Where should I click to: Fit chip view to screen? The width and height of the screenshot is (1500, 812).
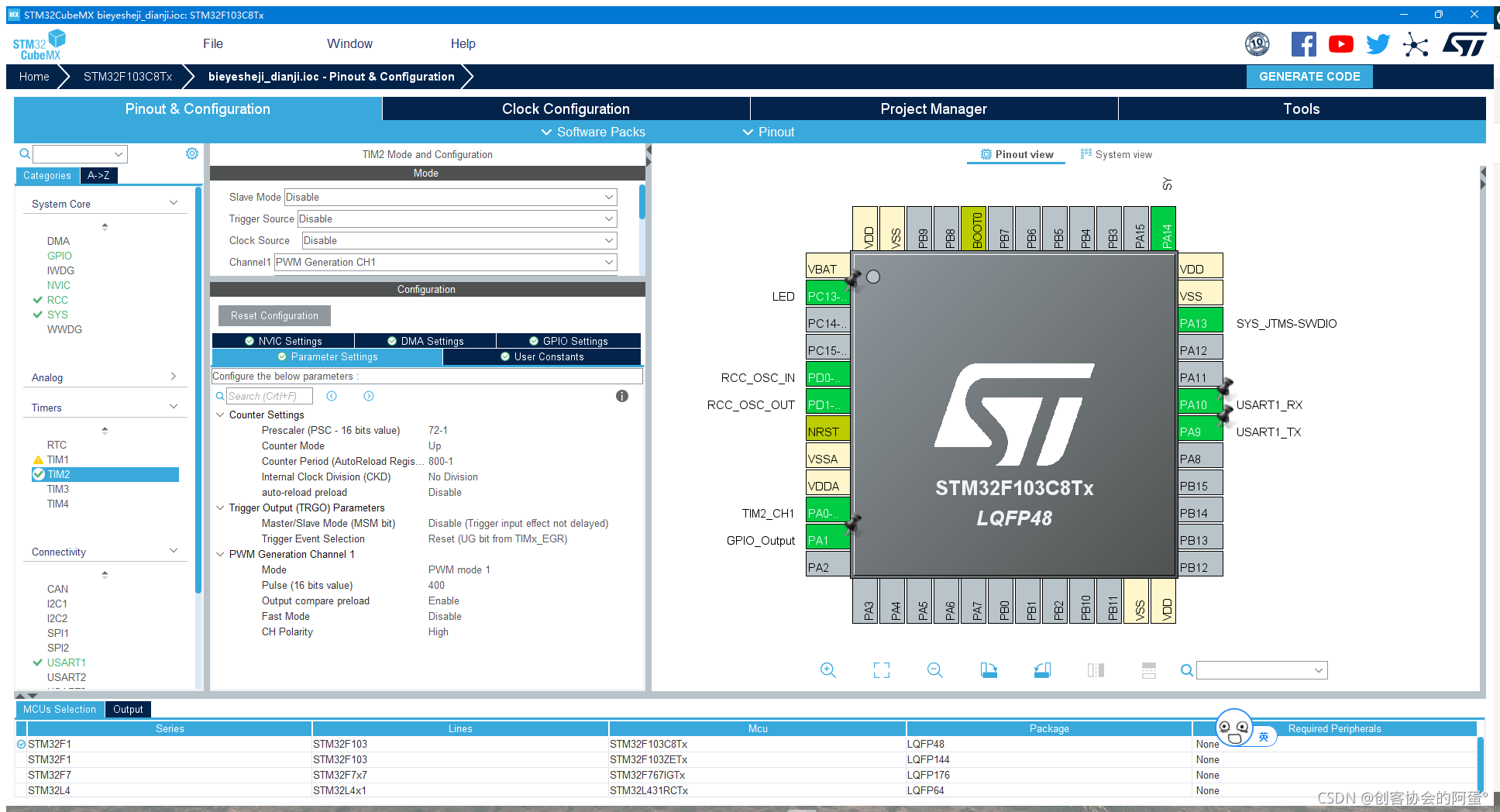[882, 670]
